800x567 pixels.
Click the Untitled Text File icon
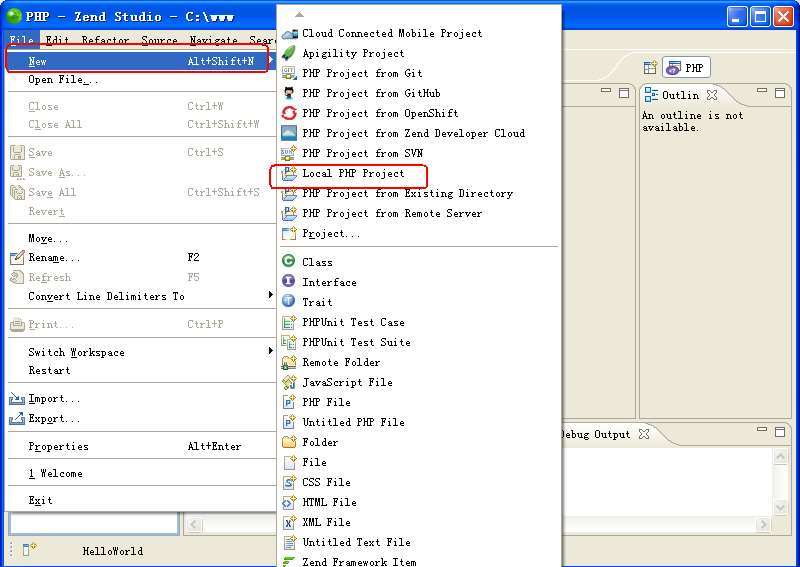click(289, 542)
